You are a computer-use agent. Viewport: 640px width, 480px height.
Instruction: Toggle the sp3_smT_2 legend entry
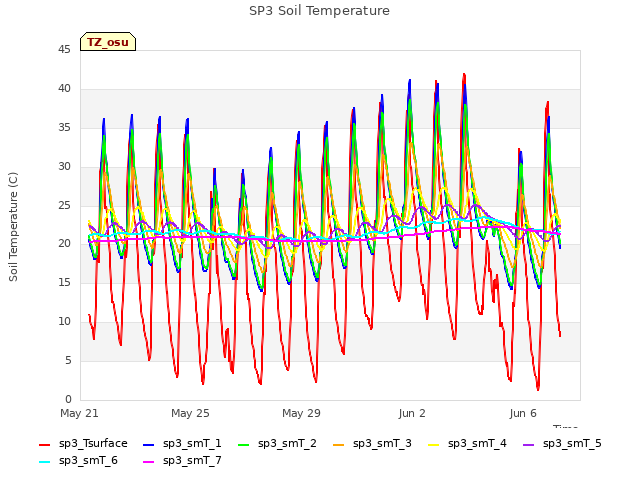click(x=277, y=444)
